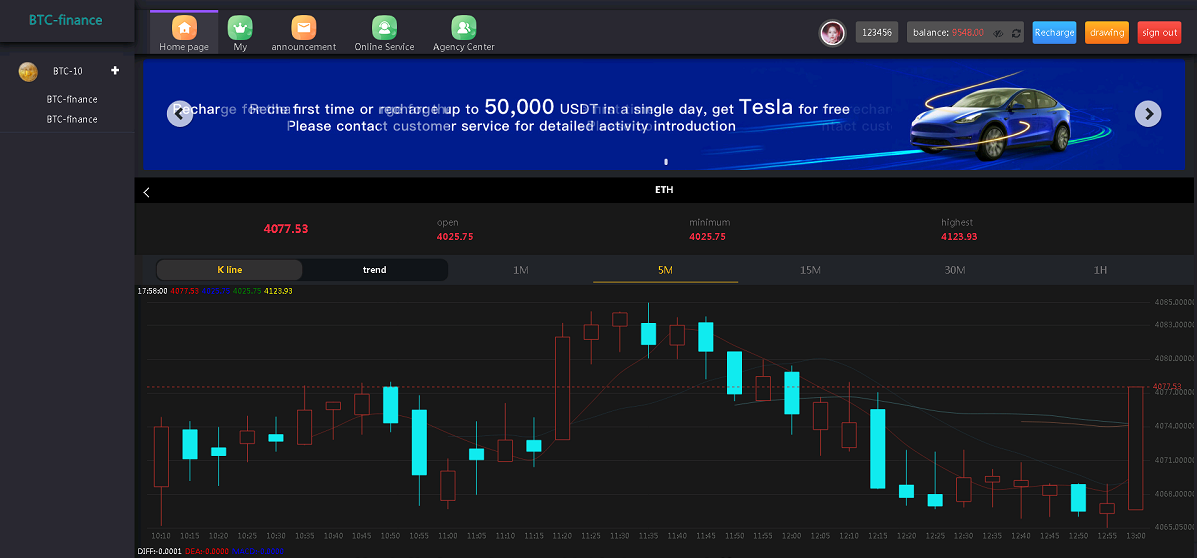
Task: Click the cyan candlestick at 12:15
Action: point(878,449)
